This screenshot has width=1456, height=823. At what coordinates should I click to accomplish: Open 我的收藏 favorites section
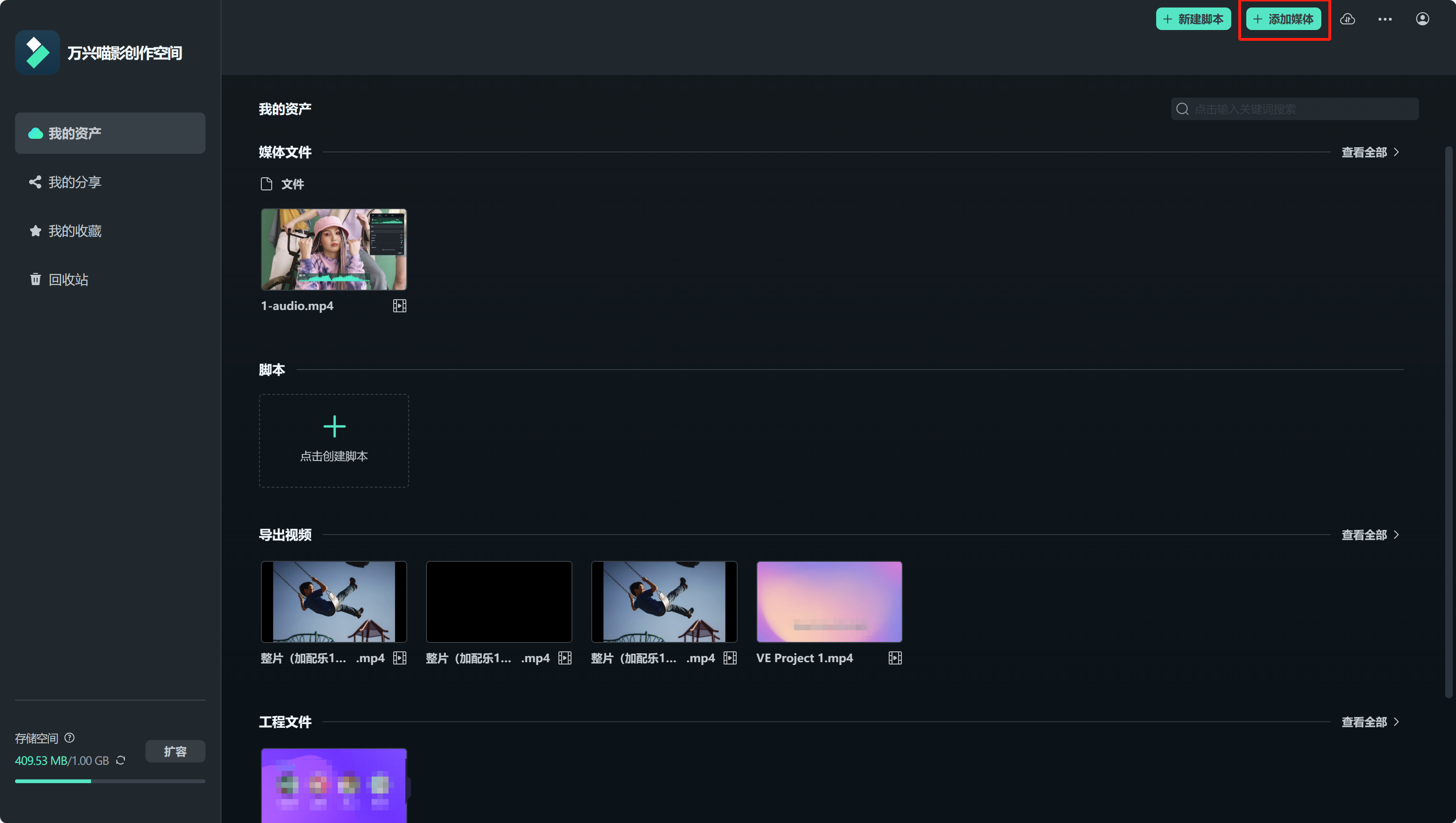coord(74,231)
